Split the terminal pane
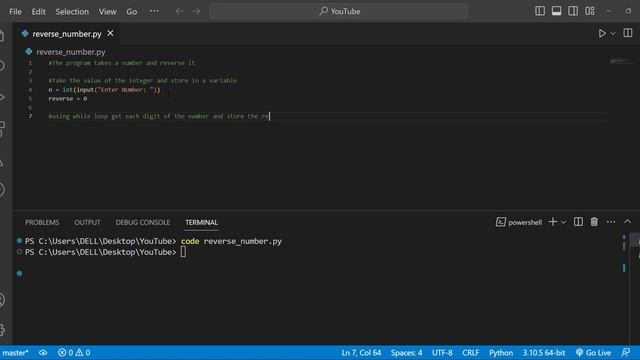This screenshot has height=360, width=640. (x=578, y=222)
